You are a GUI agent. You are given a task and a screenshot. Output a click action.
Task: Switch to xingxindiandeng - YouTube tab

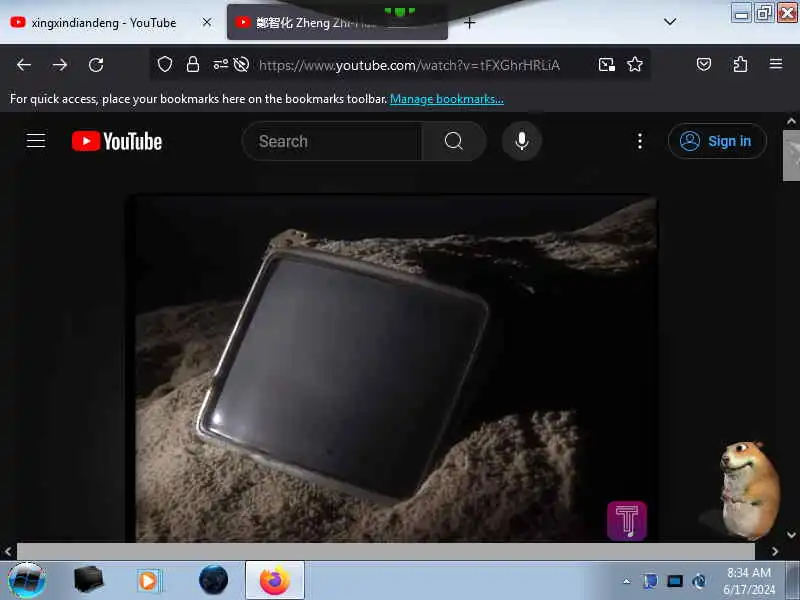coord(104,23)
